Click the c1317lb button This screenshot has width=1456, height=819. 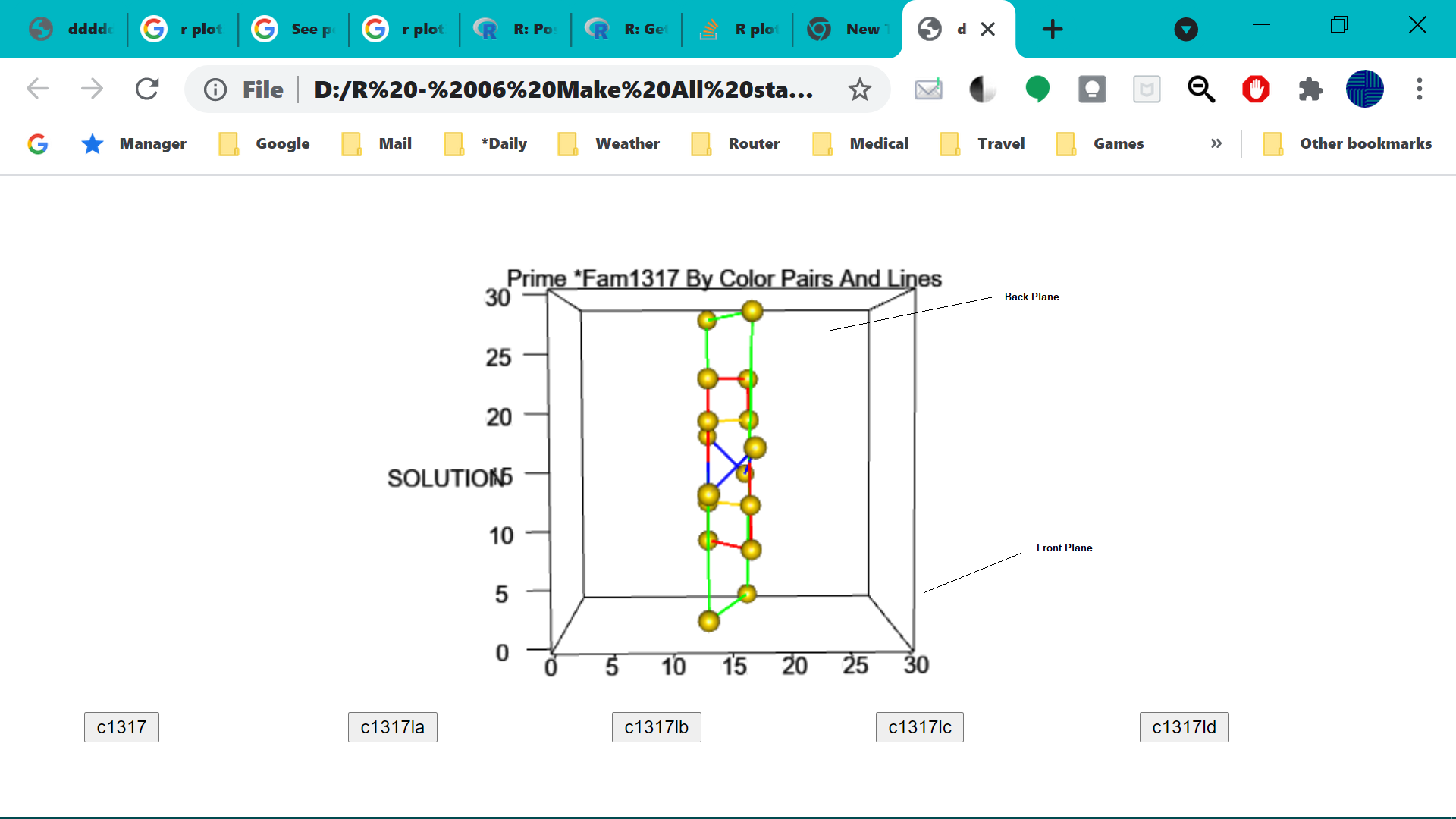656,727
